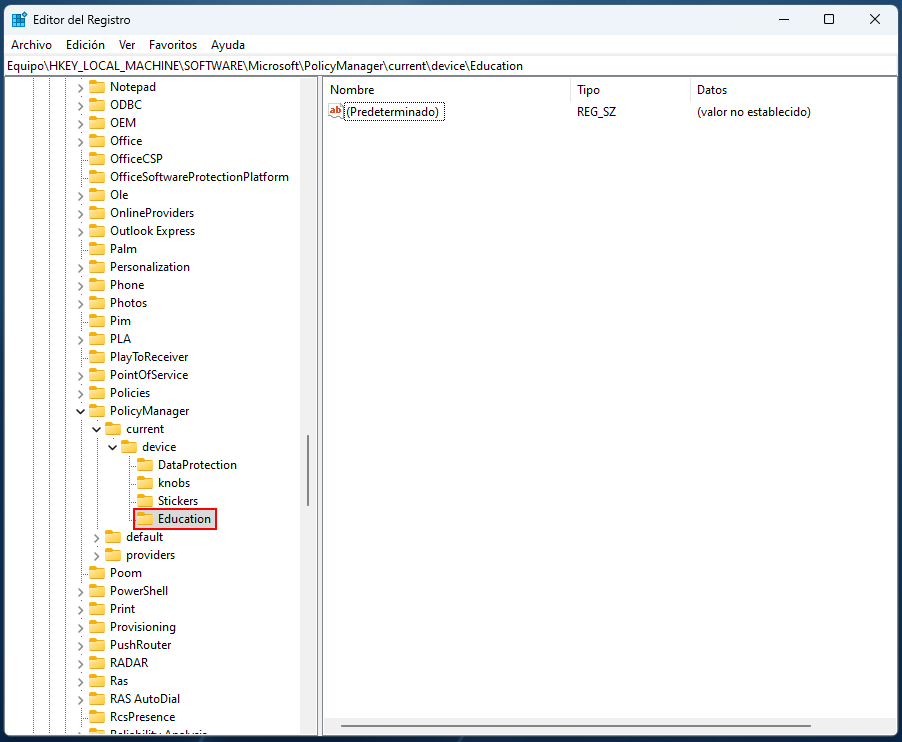Collapse the current key
This screenshot has height=742, width=902.
(x=97, y=429)
